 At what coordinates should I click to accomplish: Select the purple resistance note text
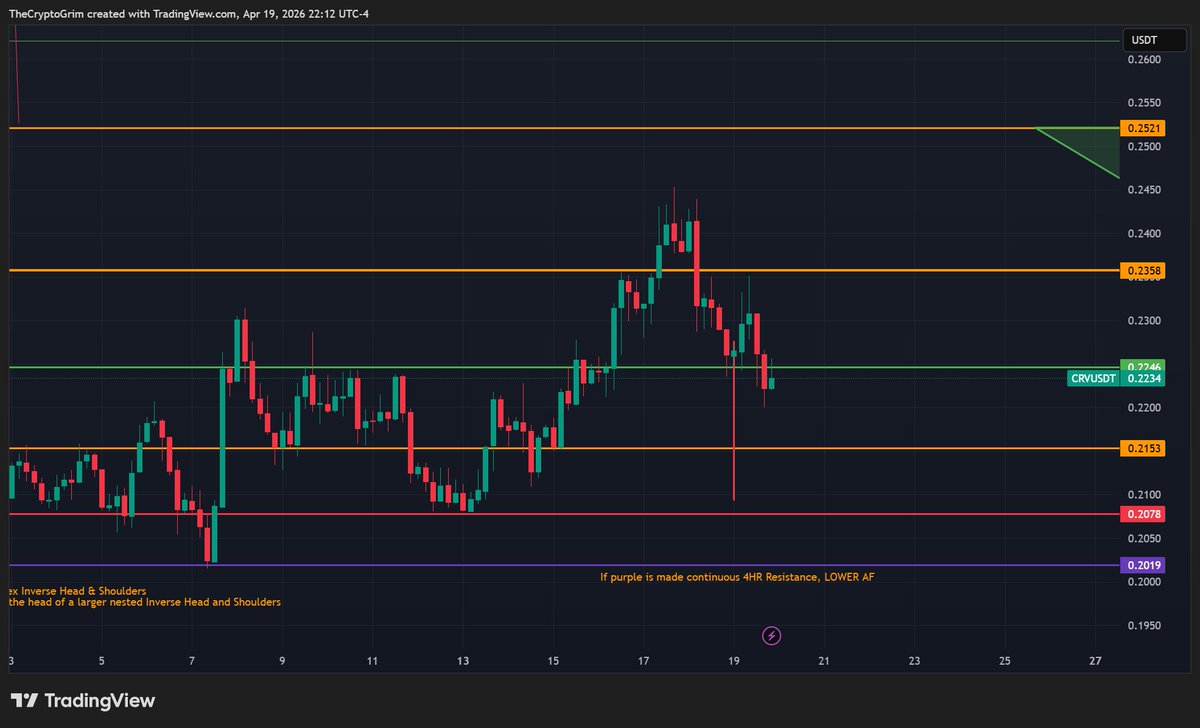pyautogui.click(x=735, y=577)
